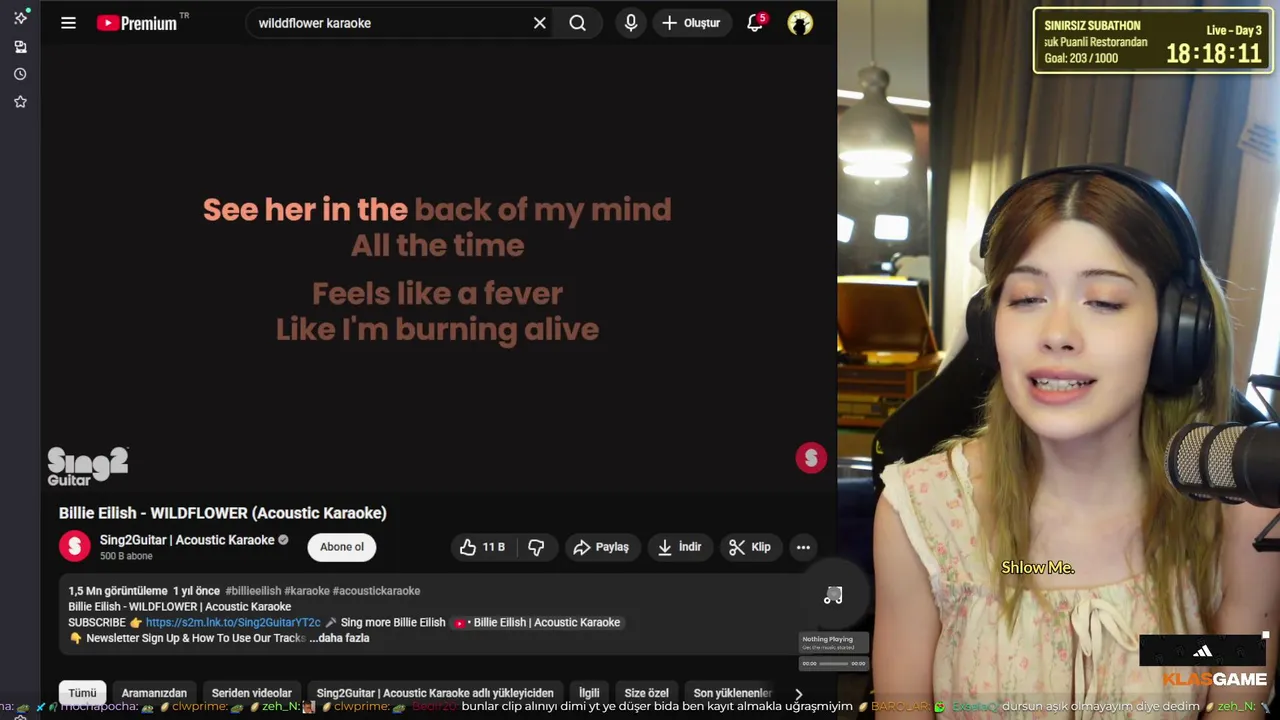Click the 1,5 Mn görüntüleme view count
This screenshot has height=720, width=1280.
pyautogui.click(x=118, y=591)
